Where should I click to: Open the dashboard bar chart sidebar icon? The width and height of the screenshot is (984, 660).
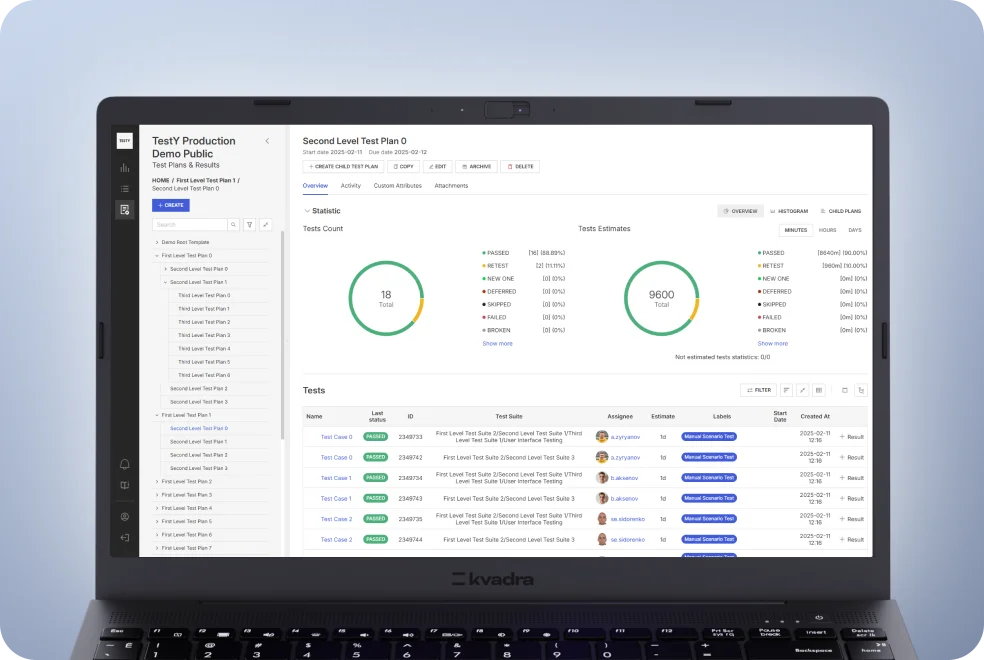point(125,168)
